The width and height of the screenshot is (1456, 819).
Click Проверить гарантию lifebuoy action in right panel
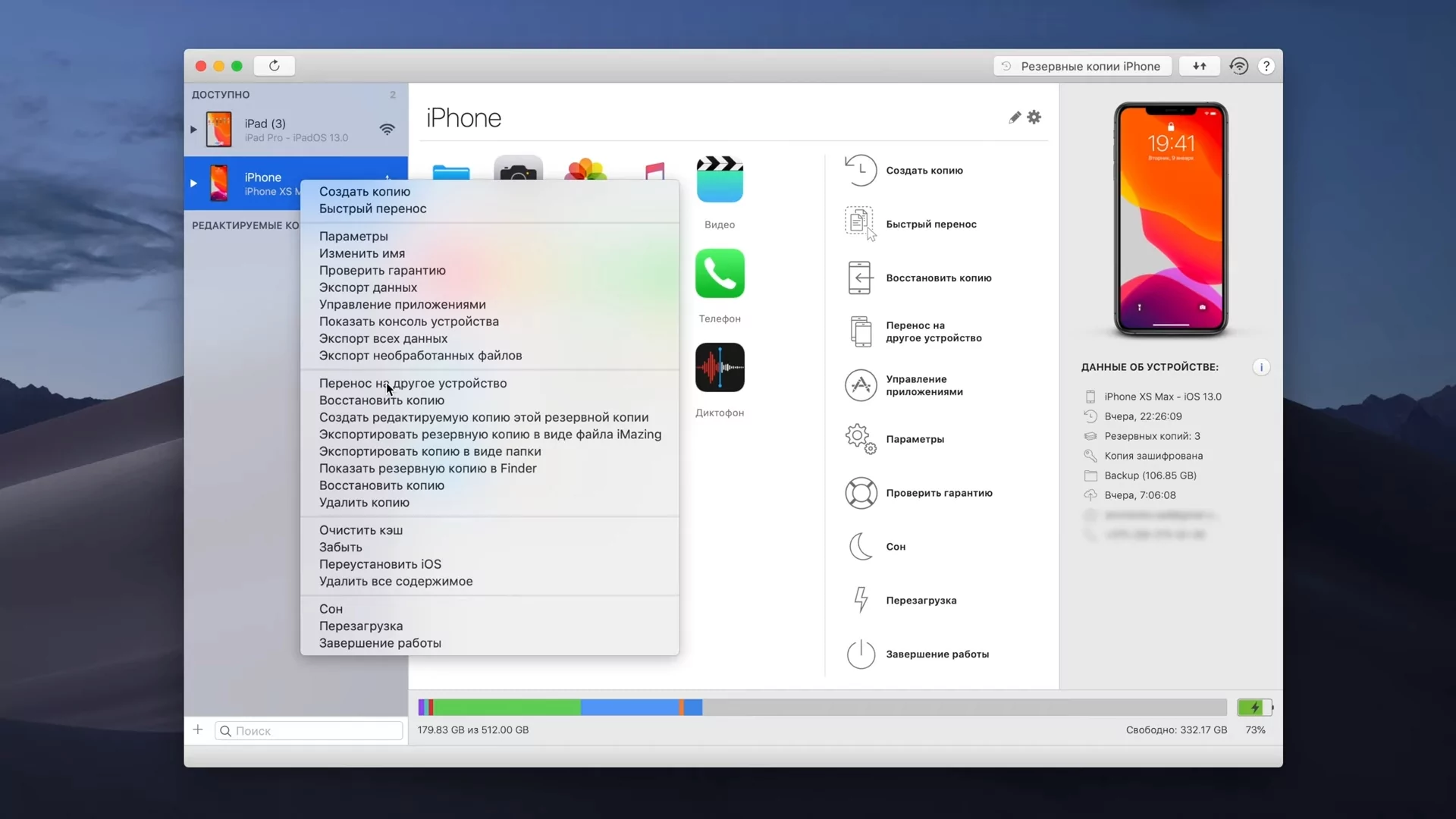coord(918,493)
